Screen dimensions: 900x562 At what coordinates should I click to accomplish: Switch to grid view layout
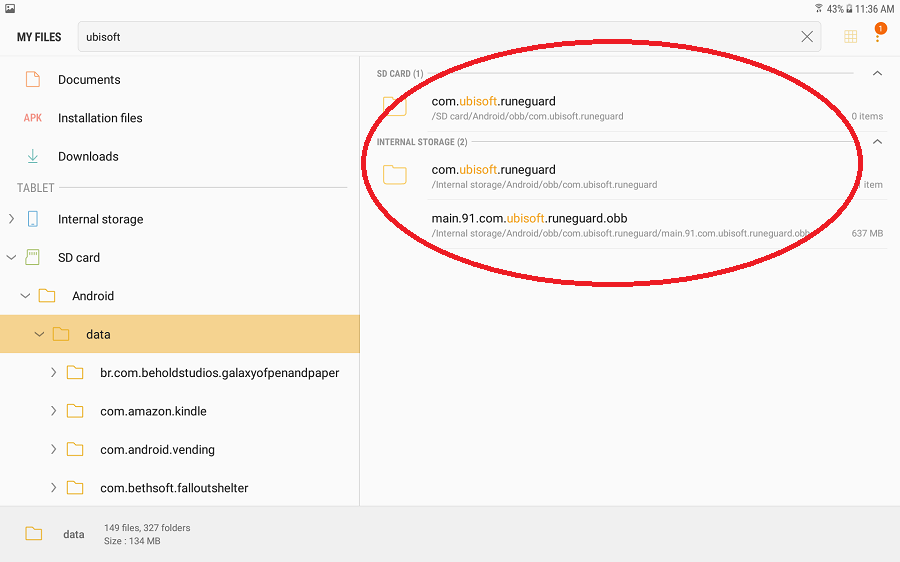[x=850, y=37]
